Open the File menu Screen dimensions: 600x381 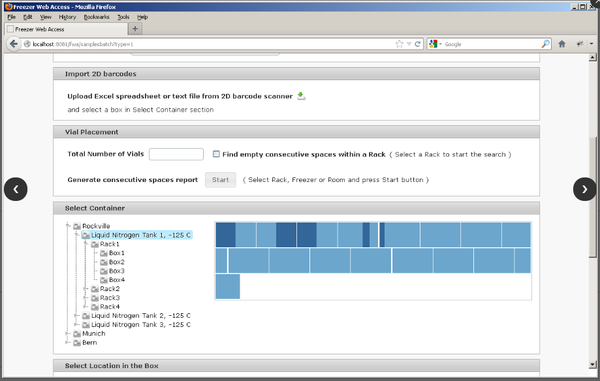click(x=11, y=17)
